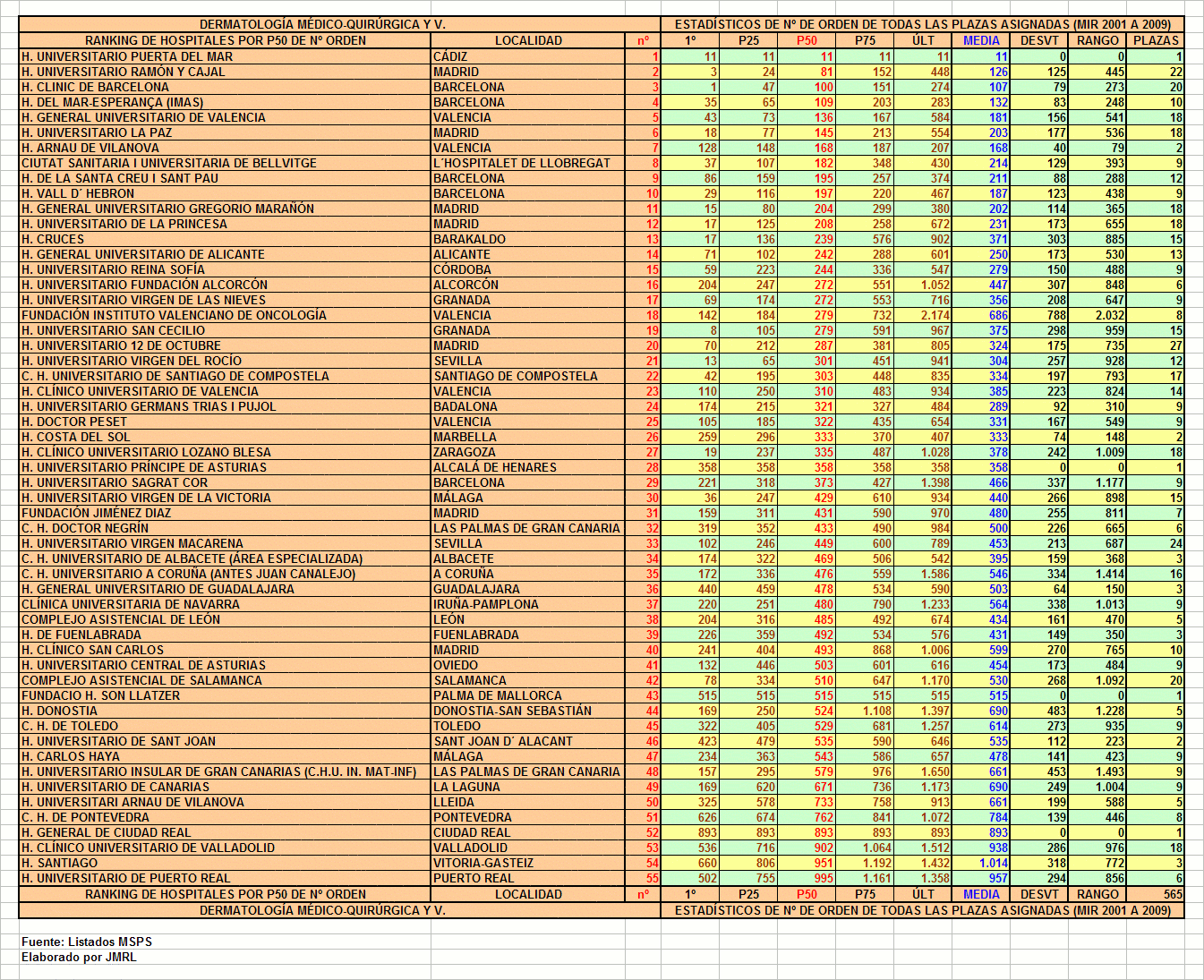The image size is (1204, 980).
Task: Click H. GENERAL UNIVERSITARIO GREGORIO MARAÑÓN
Action: (225, 209)
